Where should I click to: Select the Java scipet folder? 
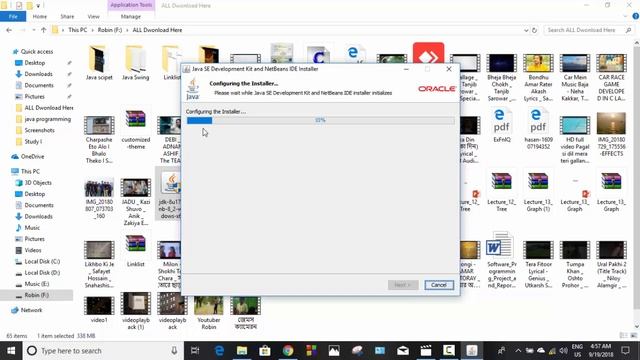99,63
